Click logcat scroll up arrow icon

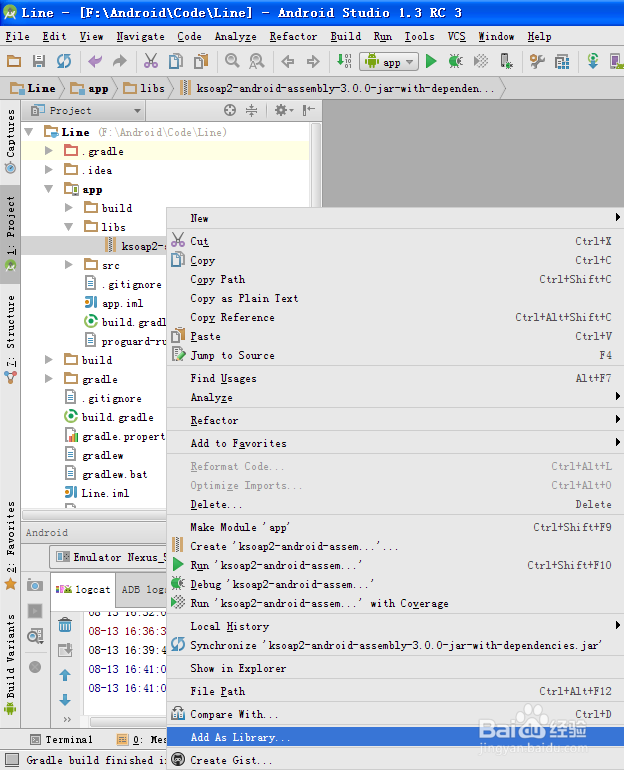[65, 675]
